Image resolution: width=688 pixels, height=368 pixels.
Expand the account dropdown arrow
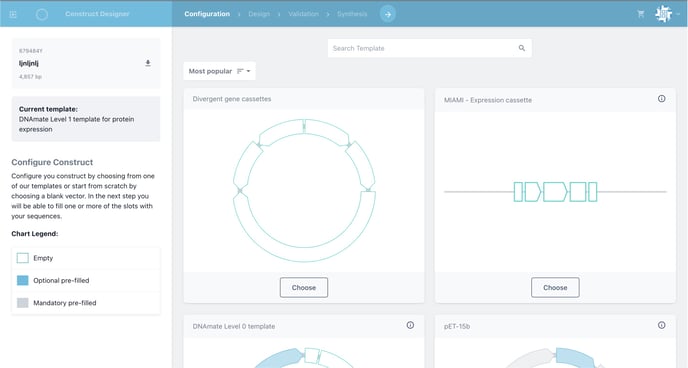pyautogui.click(x=678, y=14)
